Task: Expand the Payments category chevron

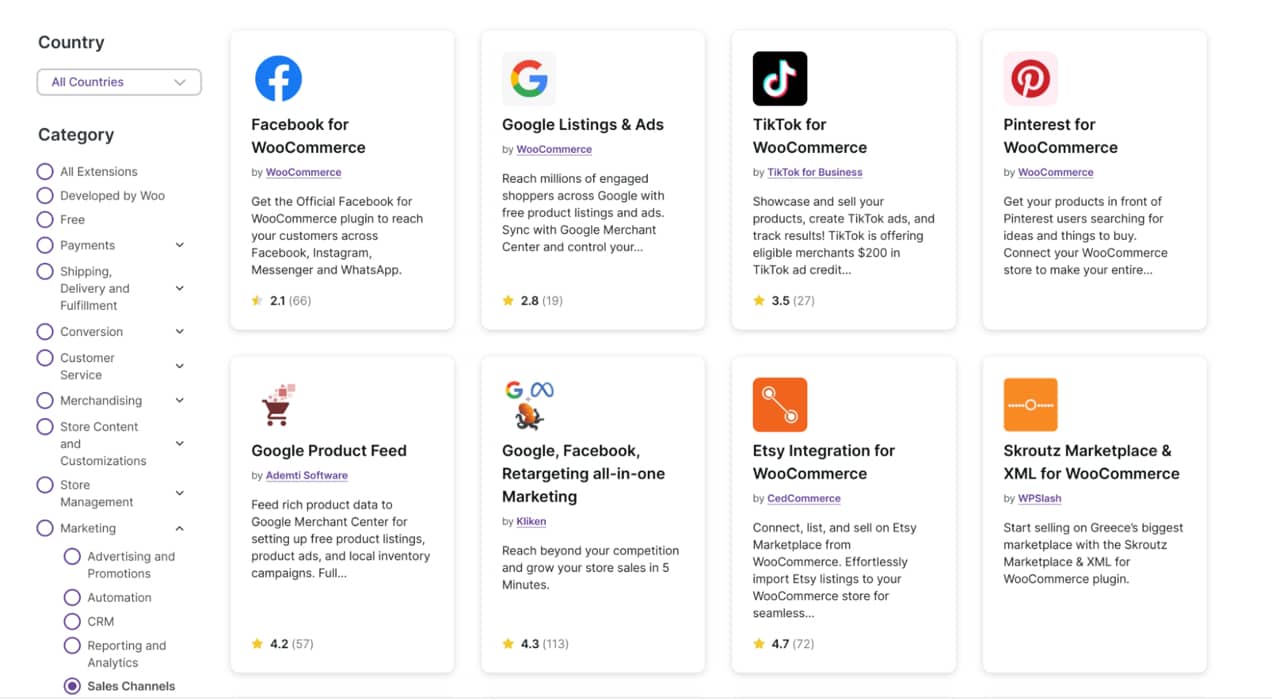Action: pyautogui.click(x=180, y=245)
